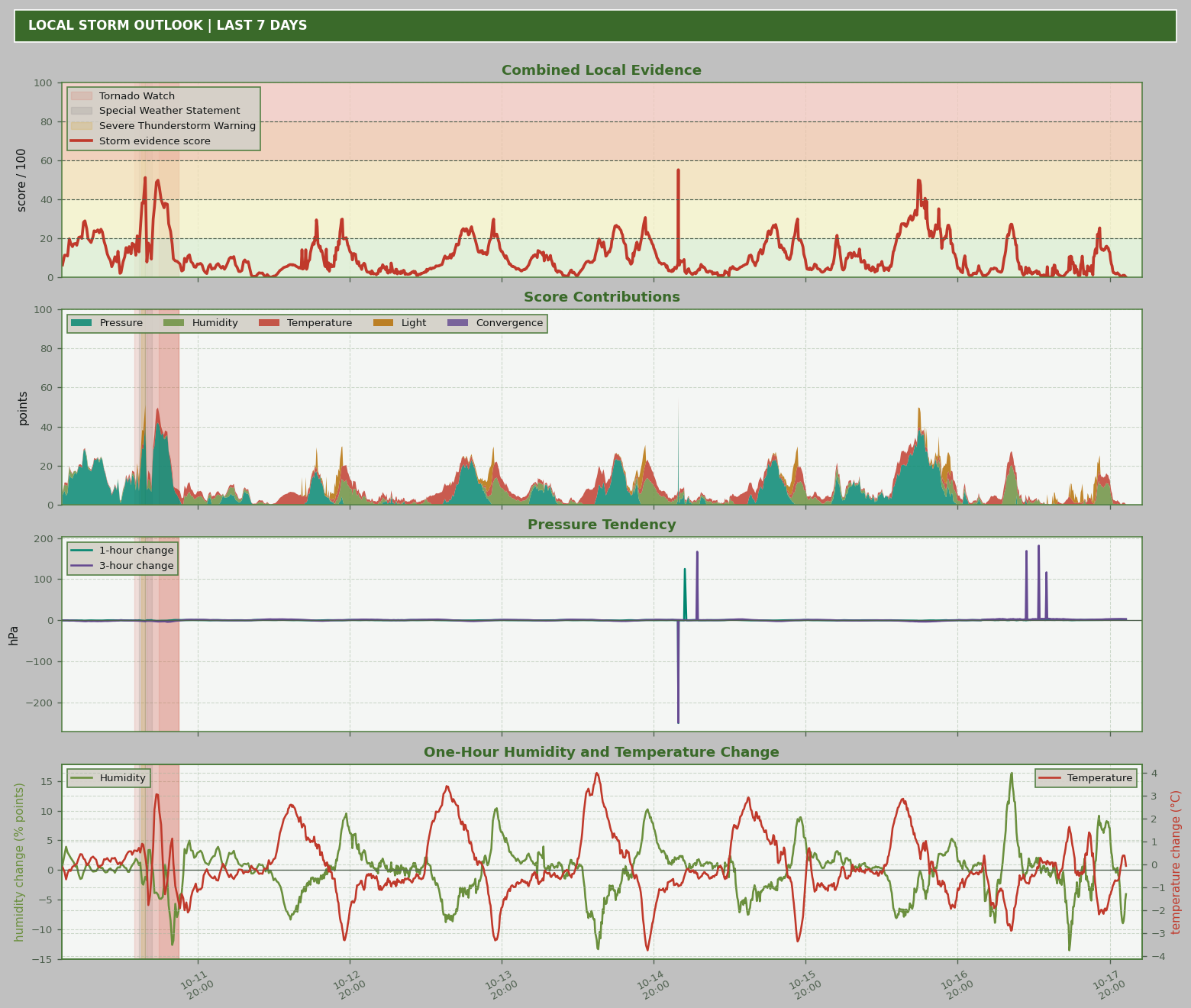Click the Pressure Tendency chart title
The height and width of the screenshot is (1008, 1191).
pos(602,525)
